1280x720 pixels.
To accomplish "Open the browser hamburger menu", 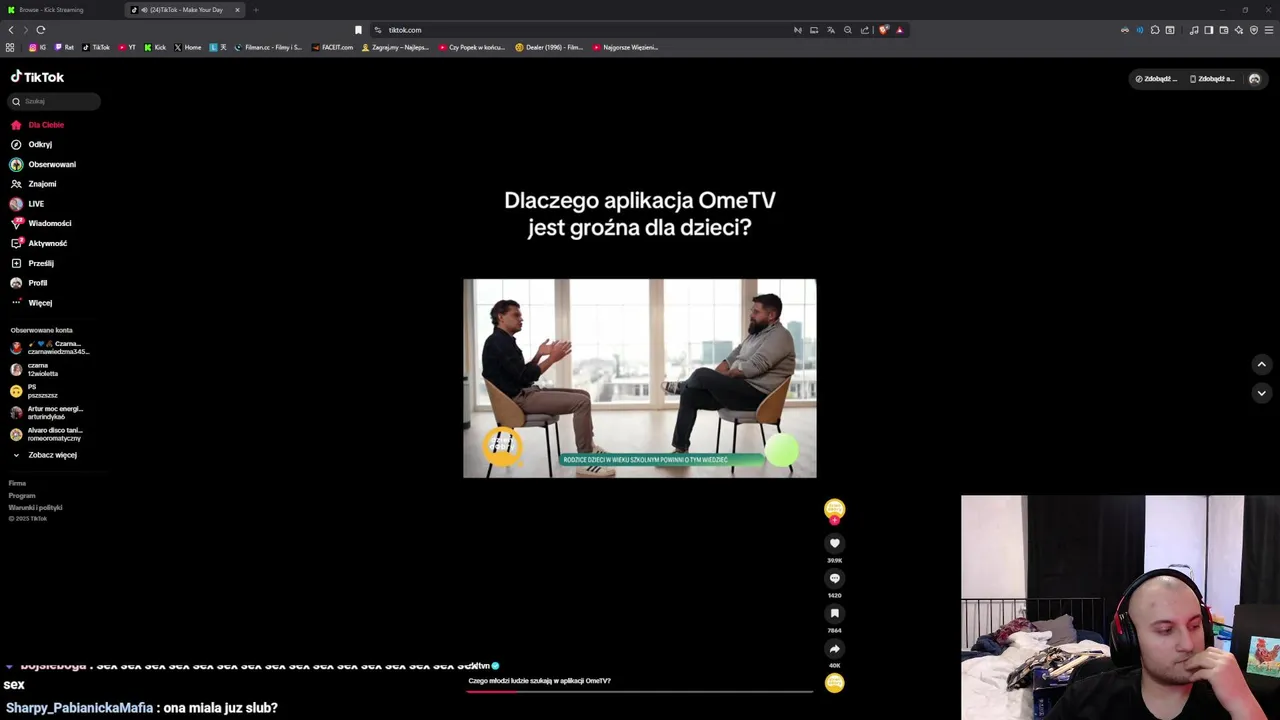I will 1270,30.
